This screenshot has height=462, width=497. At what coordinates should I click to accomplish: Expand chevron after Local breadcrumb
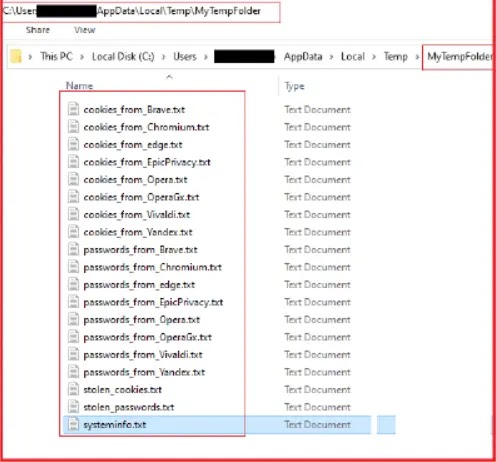374,57
